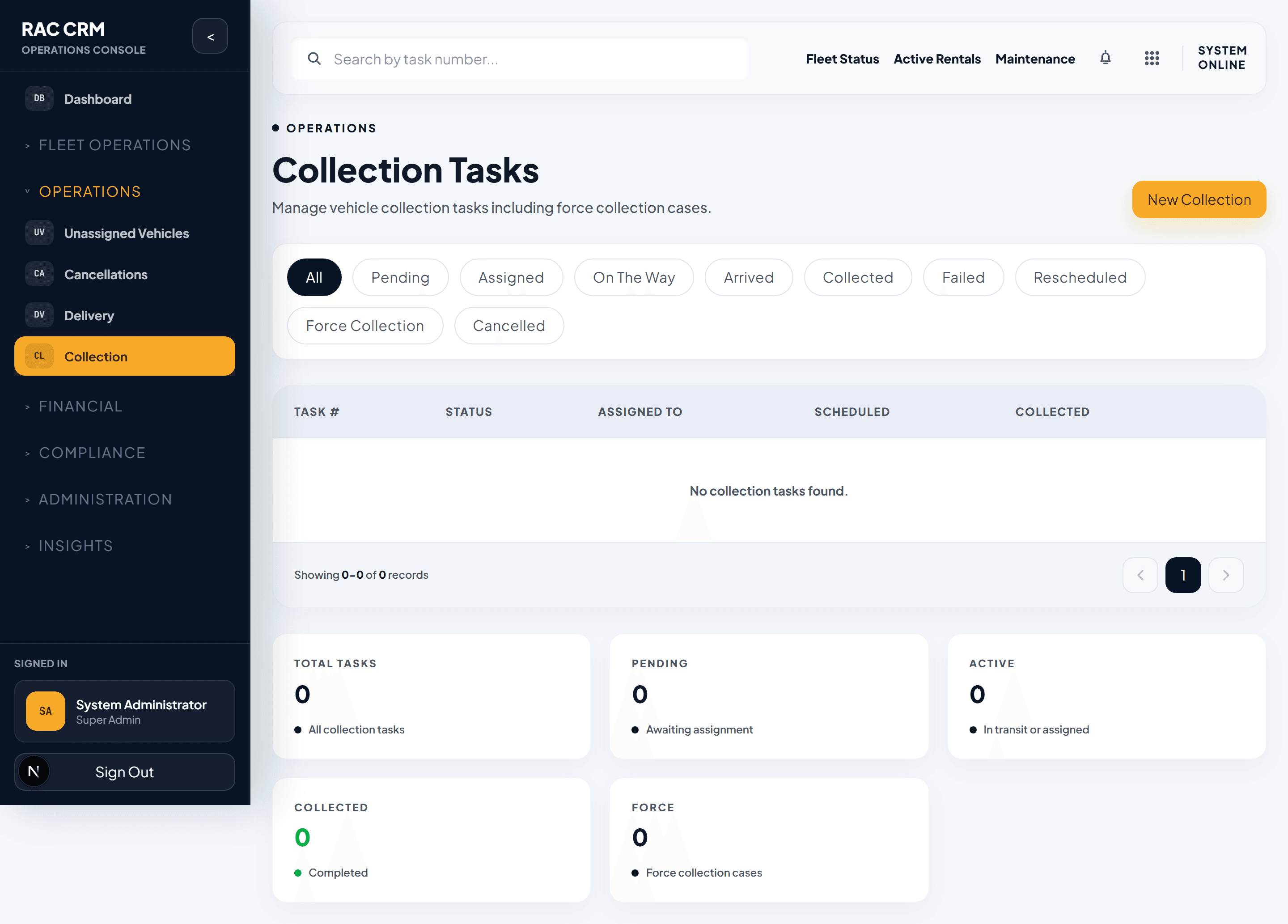Filter by Collected status
Viewport: 1288px width, 924px height.
pyautogui.click(x=857, y=277)
